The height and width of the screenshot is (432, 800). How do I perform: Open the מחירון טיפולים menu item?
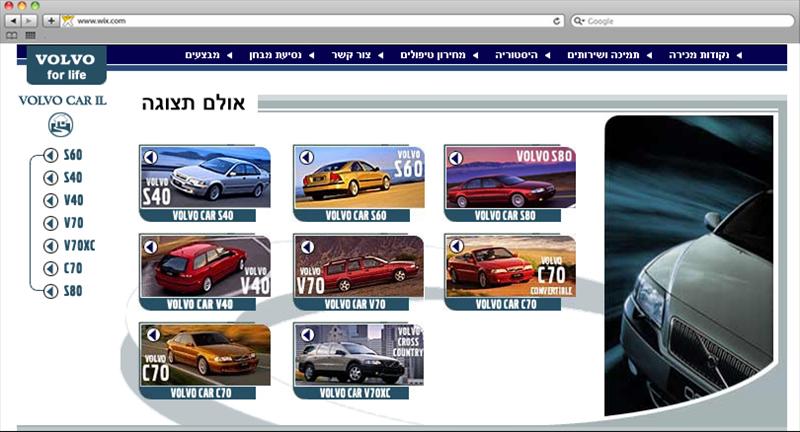pos(433,55)
